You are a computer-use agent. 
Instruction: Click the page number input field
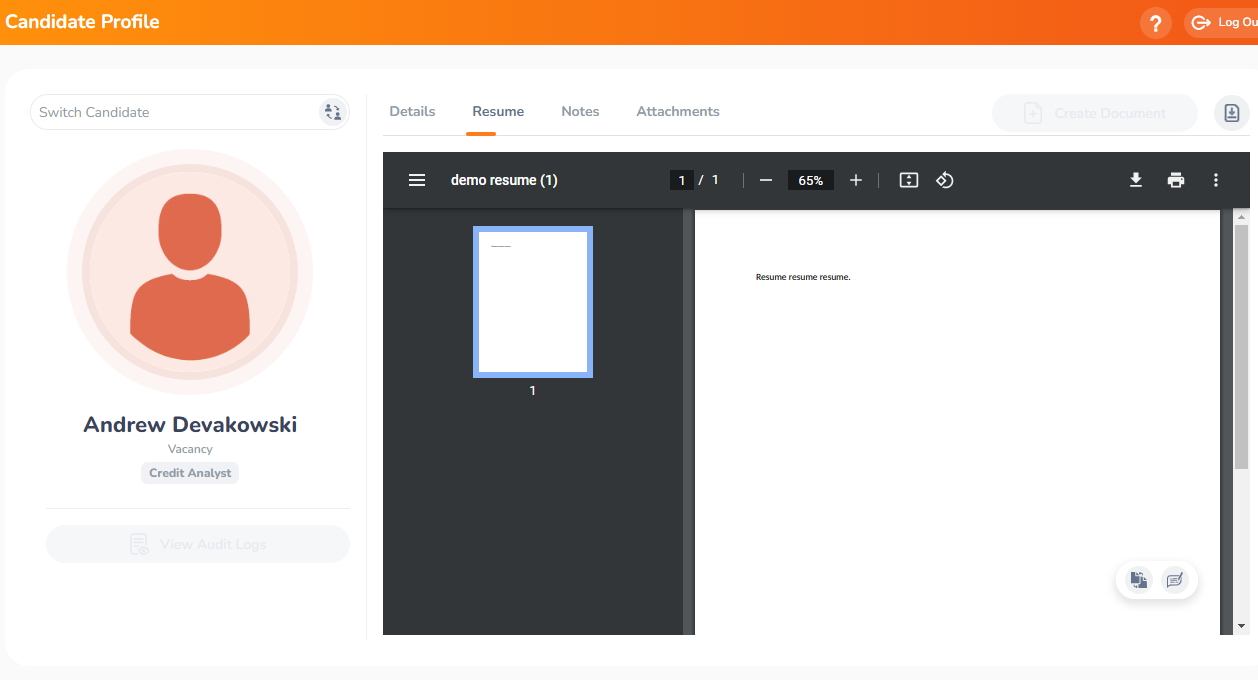tap(682, 180)
